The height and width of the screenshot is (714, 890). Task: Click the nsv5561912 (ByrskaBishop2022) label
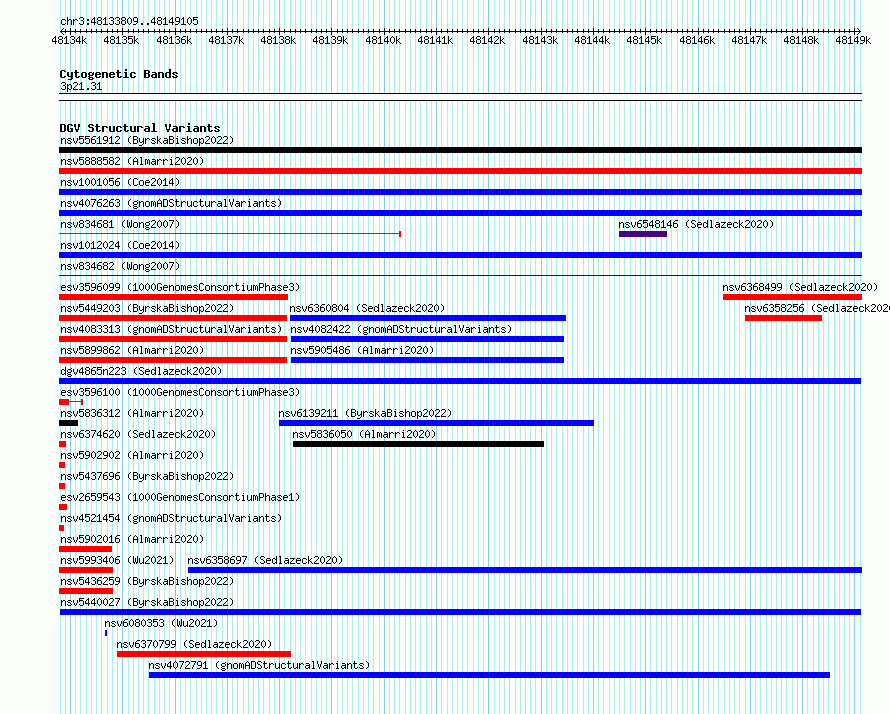147,140
